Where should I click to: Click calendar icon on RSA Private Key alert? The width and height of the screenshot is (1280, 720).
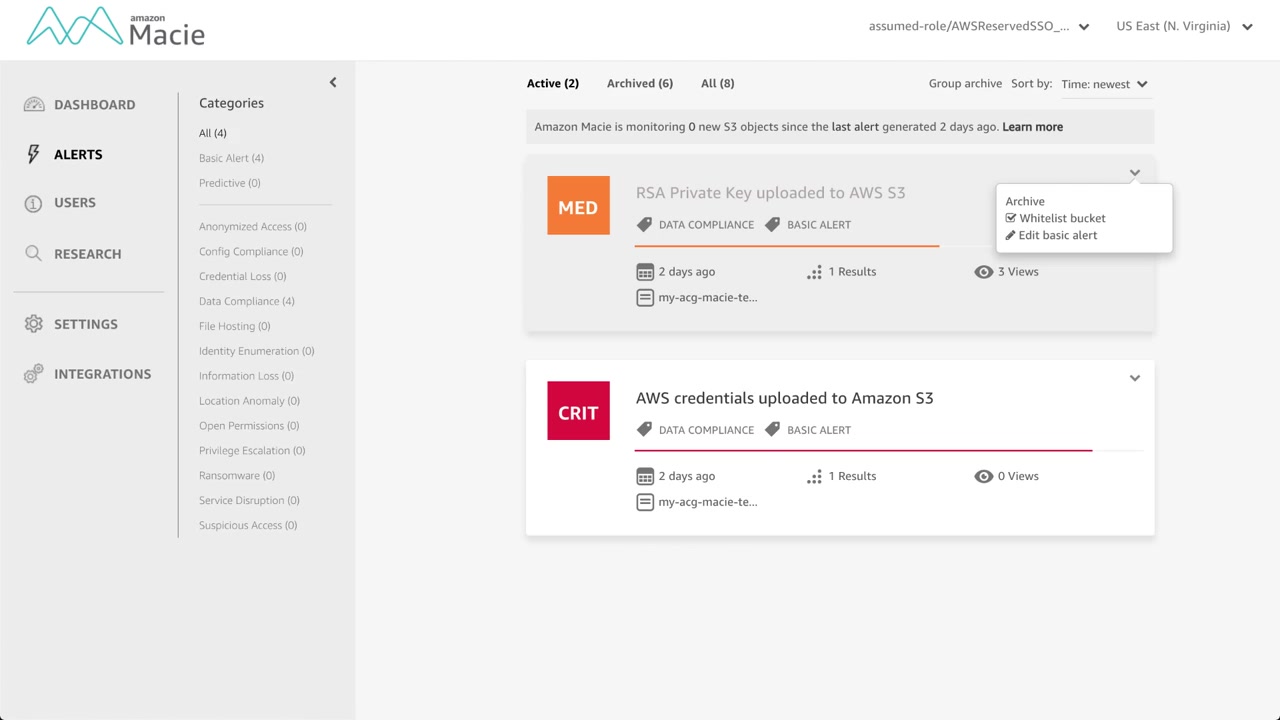645,272
